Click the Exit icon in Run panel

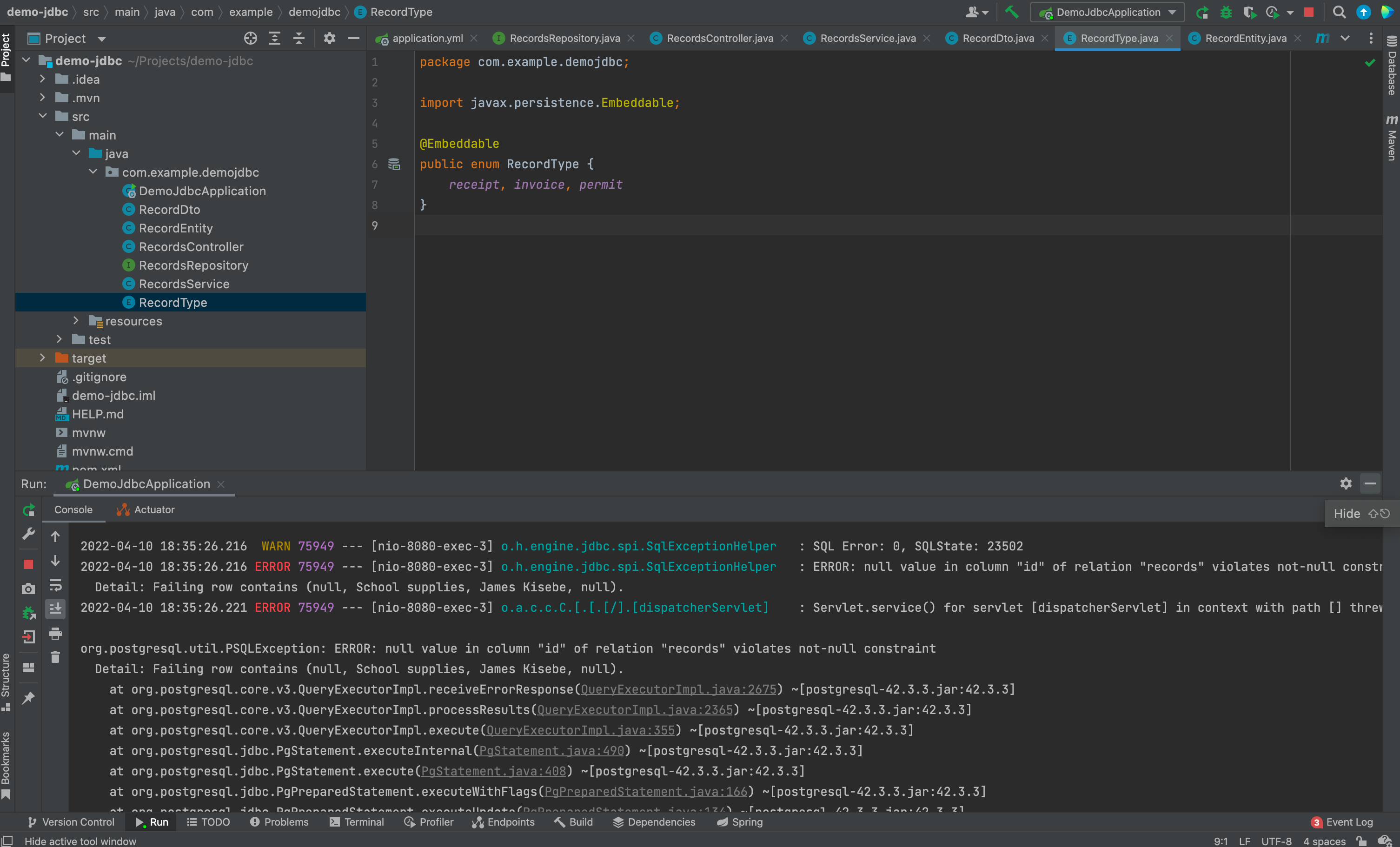tap(28, 637)
